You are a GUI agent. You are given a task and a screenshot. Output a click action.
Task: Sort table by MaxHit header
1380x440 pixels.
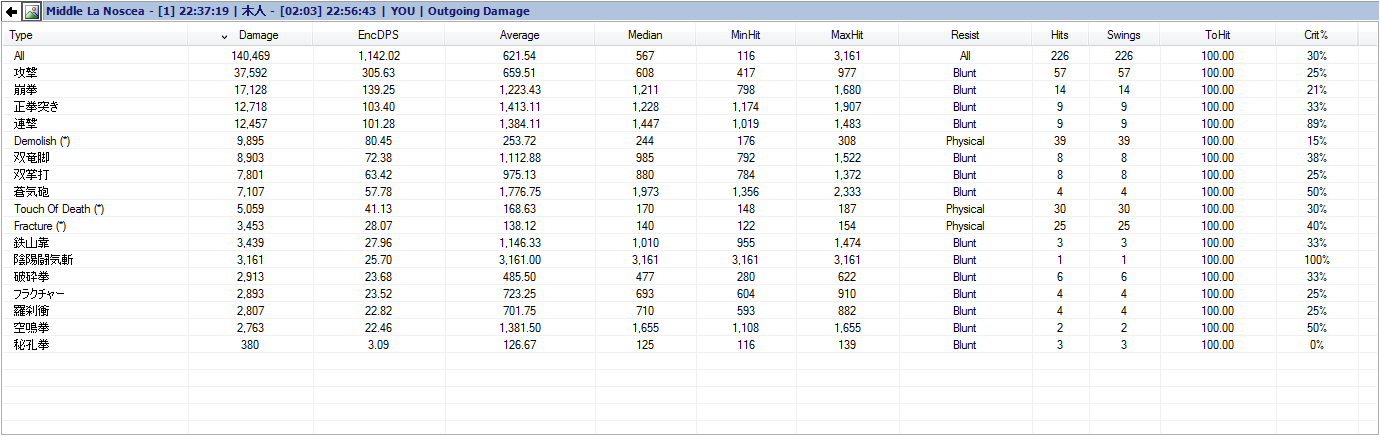click(847, 35)
